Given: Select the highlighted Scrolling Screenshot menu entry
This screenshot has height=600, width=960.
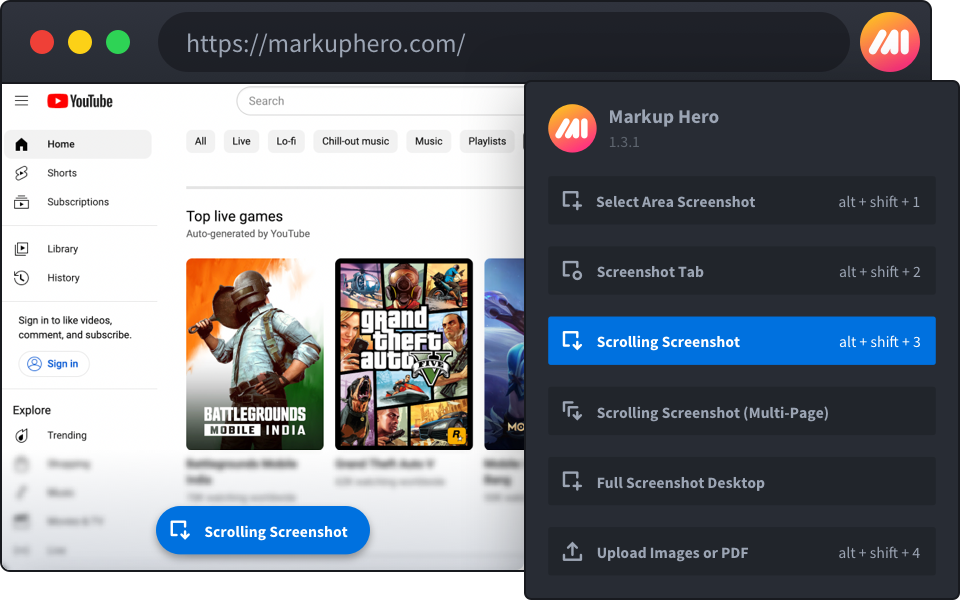Looking at the screenshot, I should pyautogui.click(x=741, y=341).
